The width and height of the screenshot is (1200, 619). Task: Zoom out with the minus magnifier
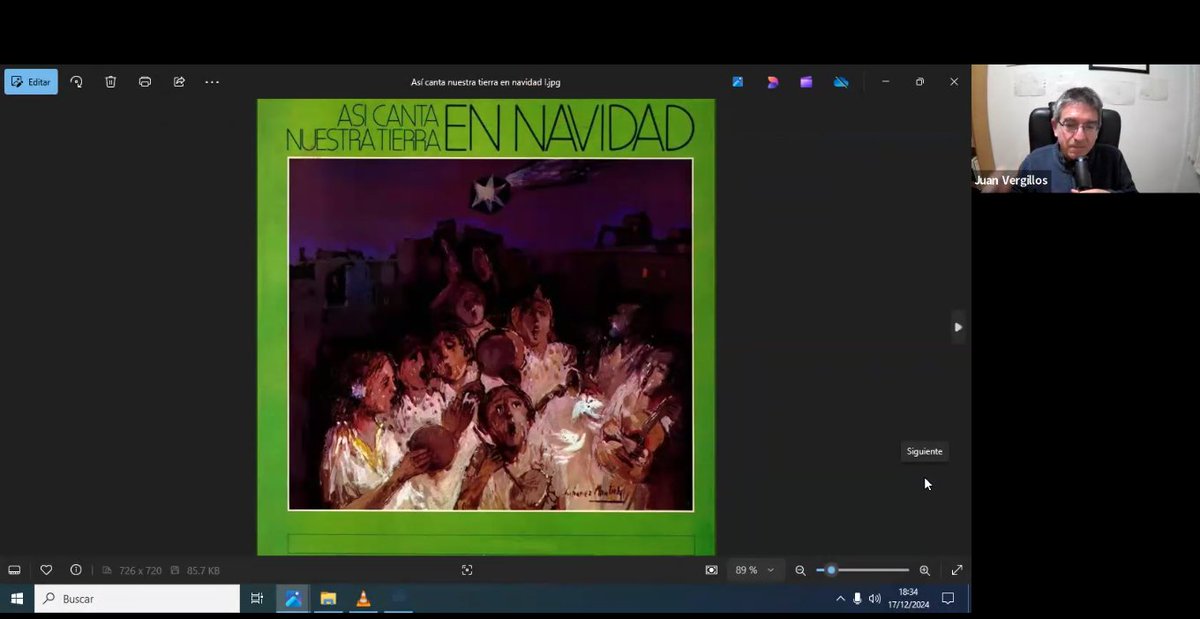[800, 570]
